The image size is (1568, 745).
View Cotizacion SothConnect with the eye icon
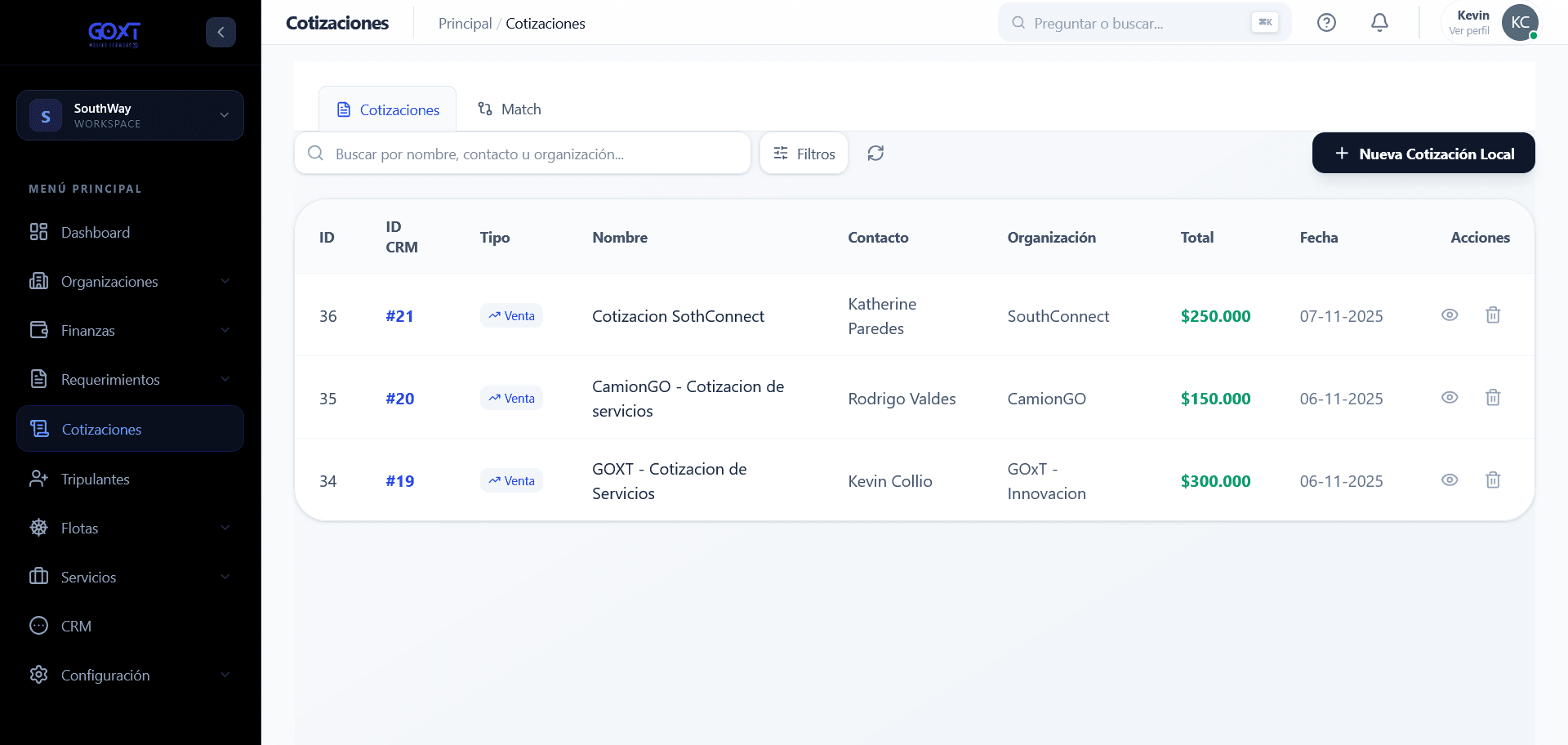click(1450, 315)
